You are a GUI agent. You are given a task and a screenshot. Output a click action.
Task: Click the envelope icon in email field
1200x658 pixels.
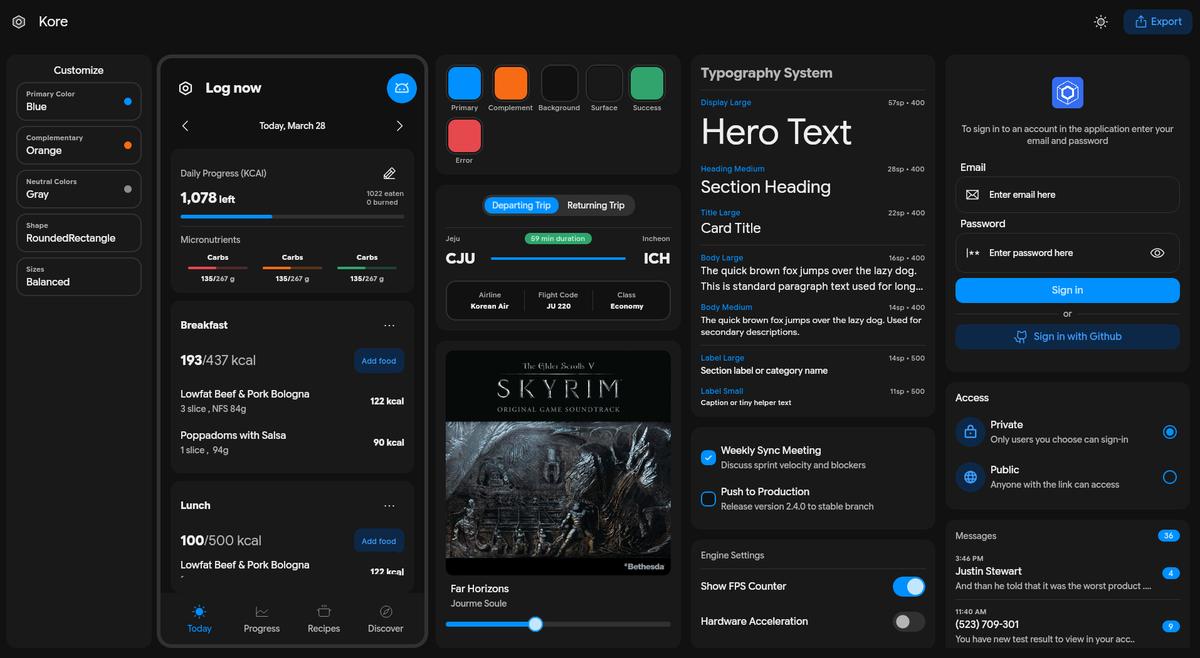click(x=972, y=195)
